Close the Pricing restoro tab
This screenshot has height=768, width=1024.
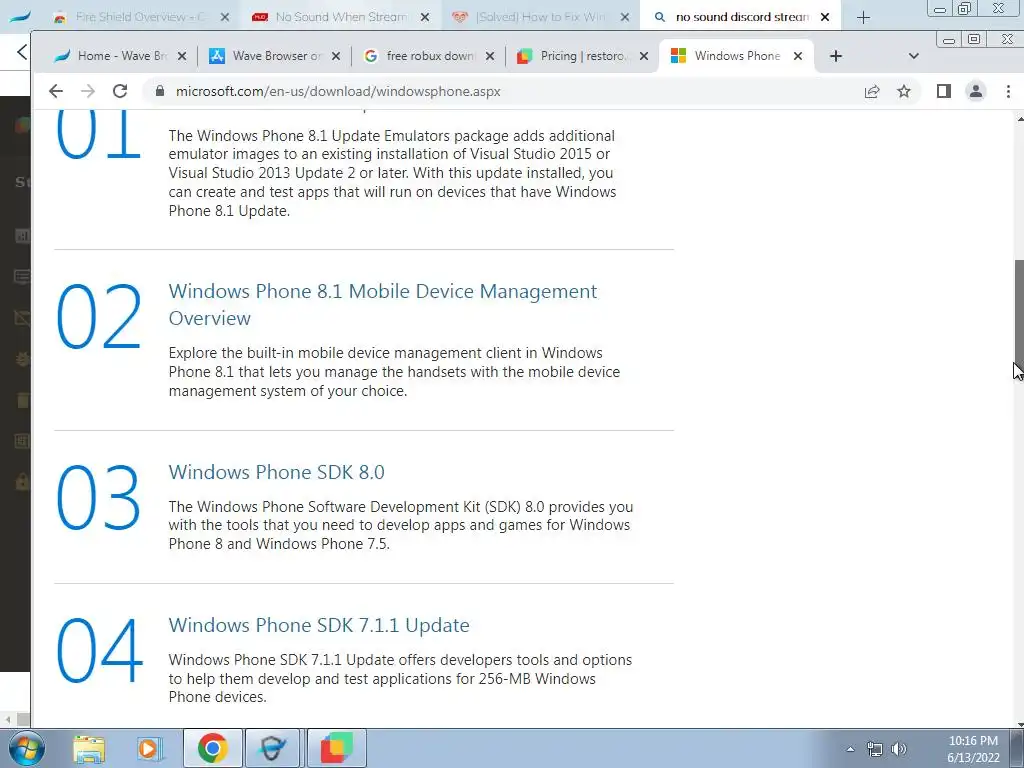pyautogui.click(x=644, y=56)
